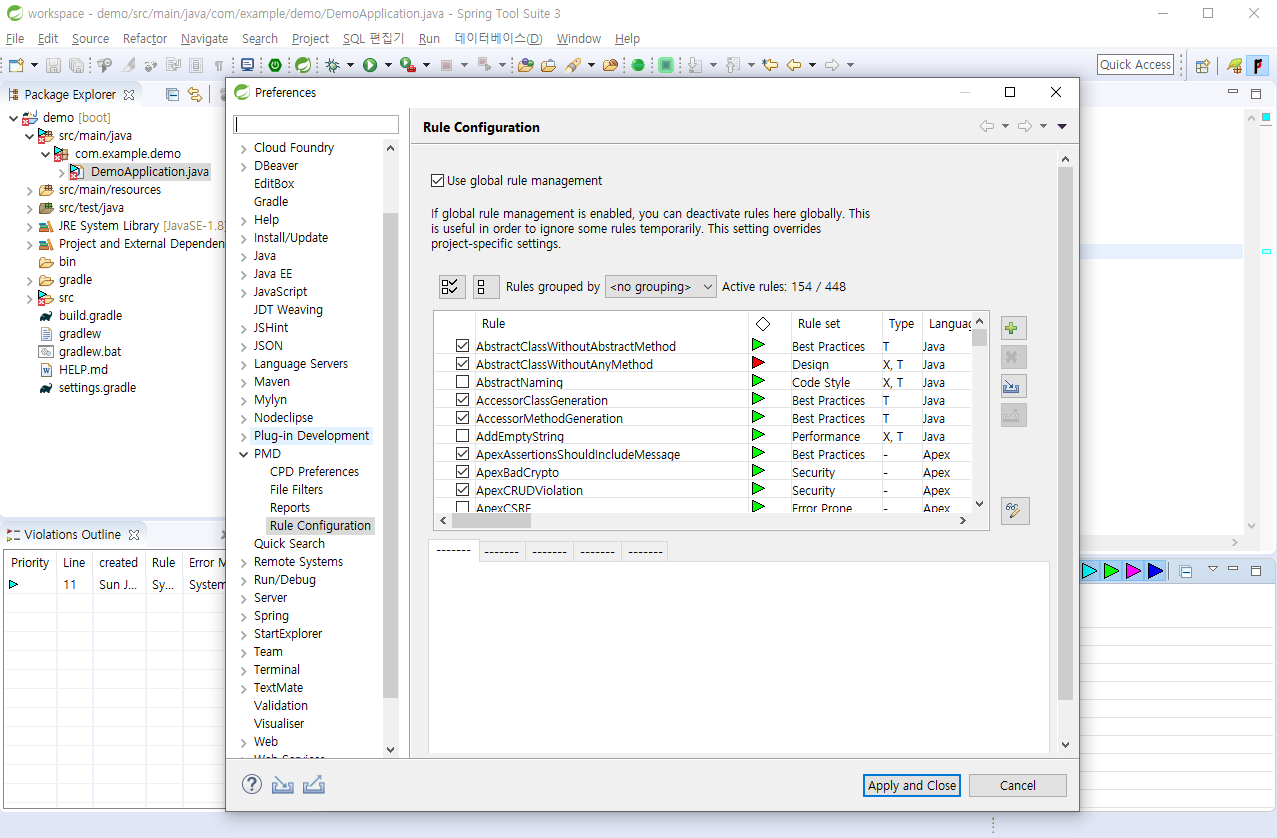Start the Debug bug icon
This screenshot has height=838, width=1277.
pyautogui.click(x=332, y=65)
